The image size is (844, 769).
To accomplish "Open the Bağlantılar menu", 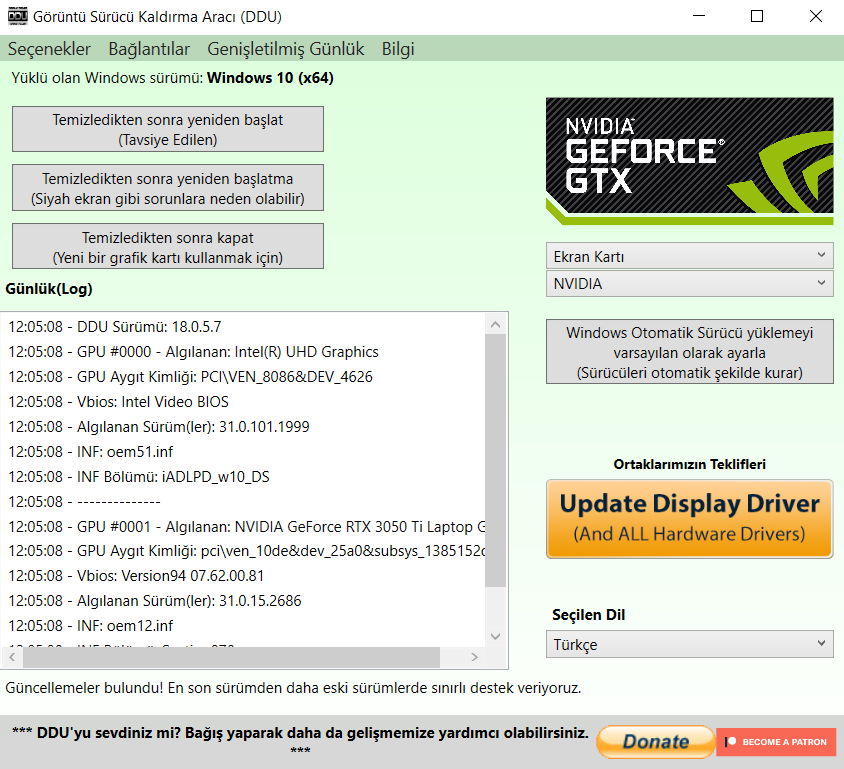I will (x=149, y=49).
